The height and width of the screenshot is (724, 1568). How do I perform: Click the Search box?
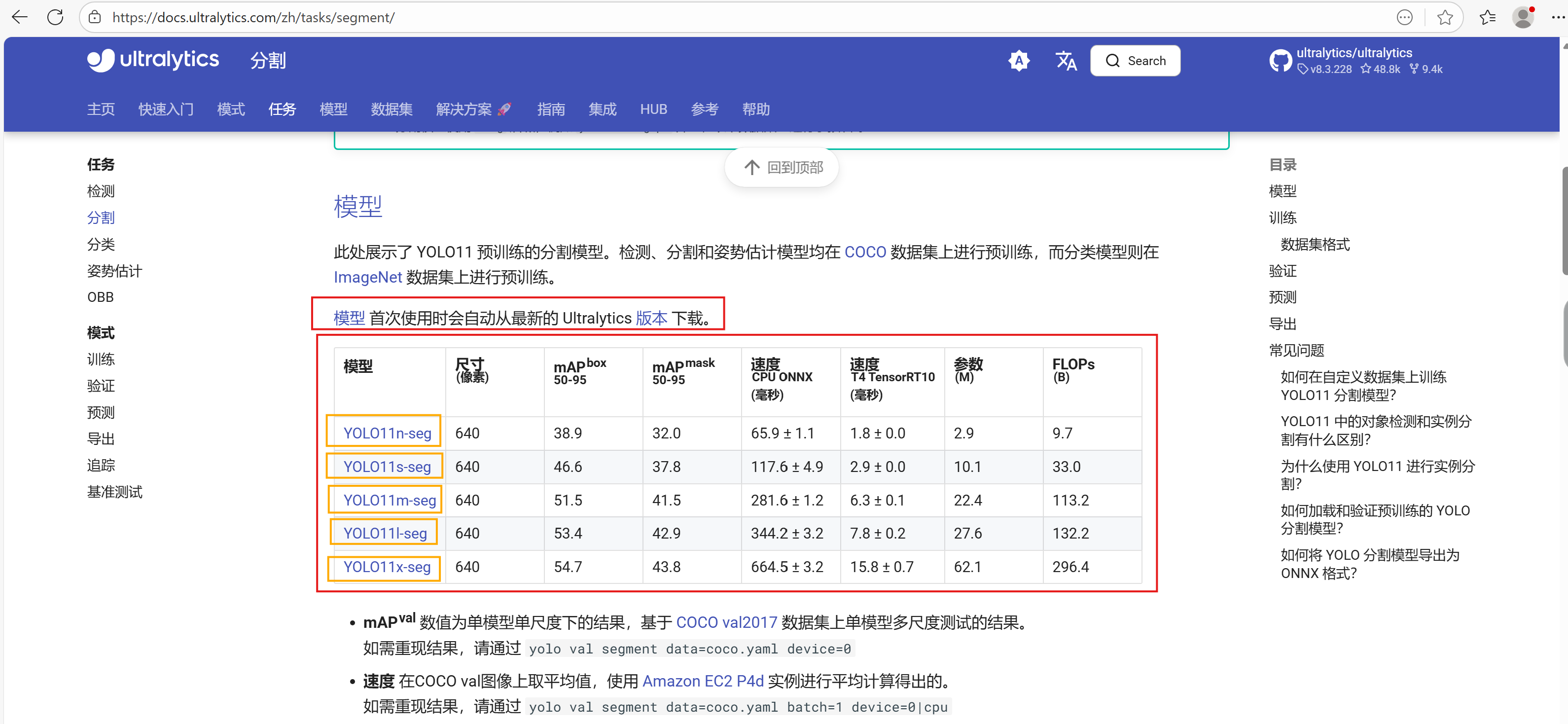click(x=1135, y=60)
